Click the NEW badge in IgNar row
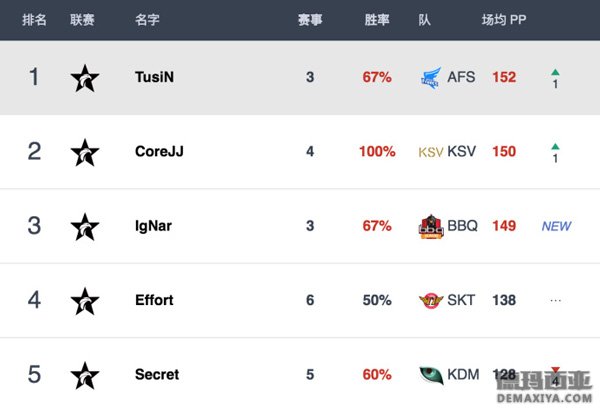 coord(556,226)
